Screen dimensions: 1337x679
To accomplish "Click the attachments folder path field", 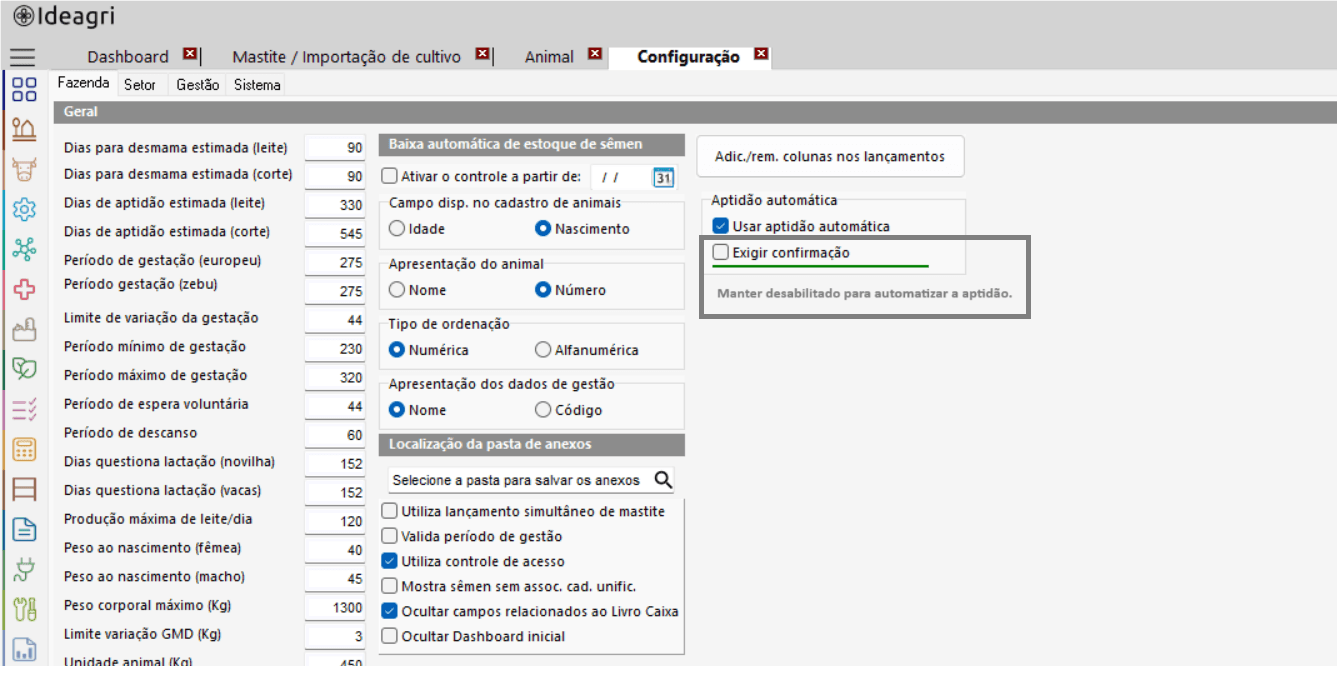I will tap(519, 480).
